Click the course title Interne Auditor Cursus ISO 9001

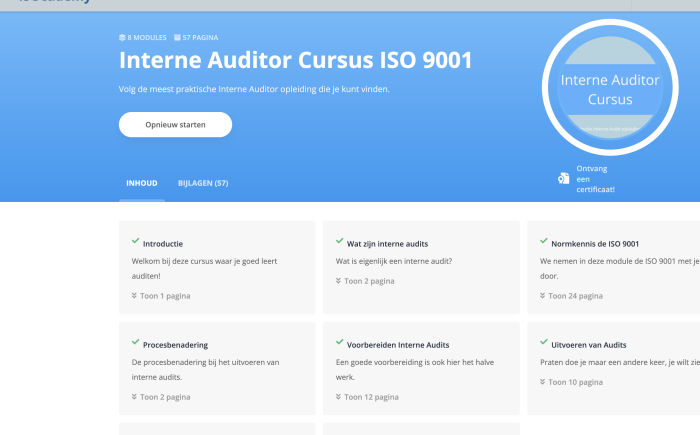tap(296, 60)
